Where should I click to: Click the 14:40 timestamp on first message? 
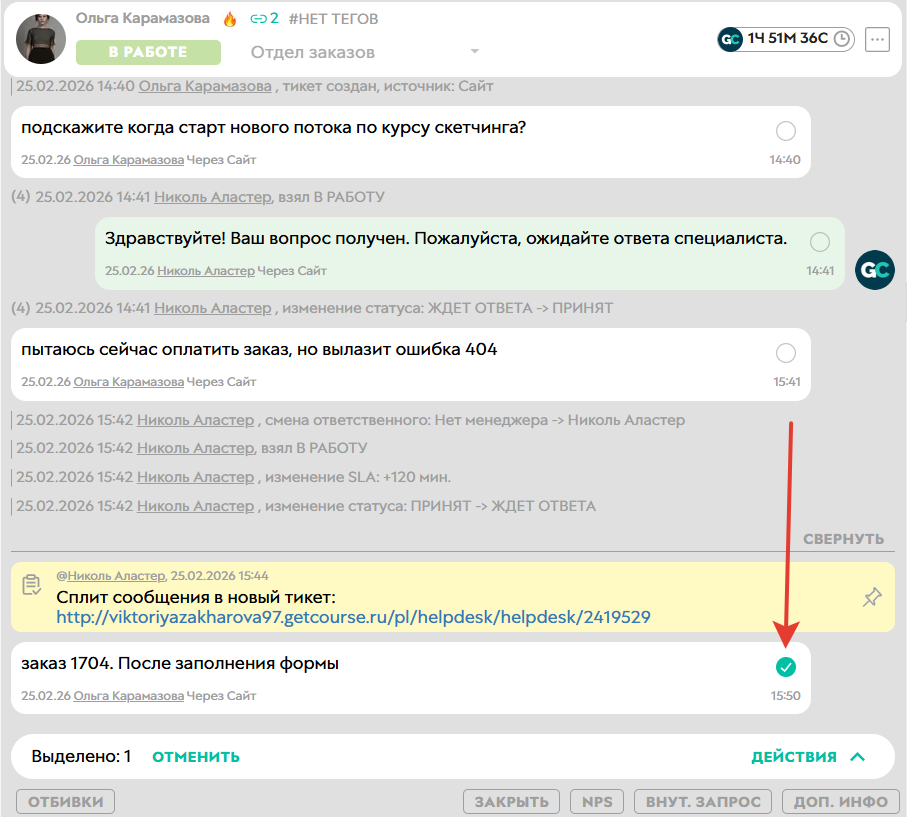(785, 160)
